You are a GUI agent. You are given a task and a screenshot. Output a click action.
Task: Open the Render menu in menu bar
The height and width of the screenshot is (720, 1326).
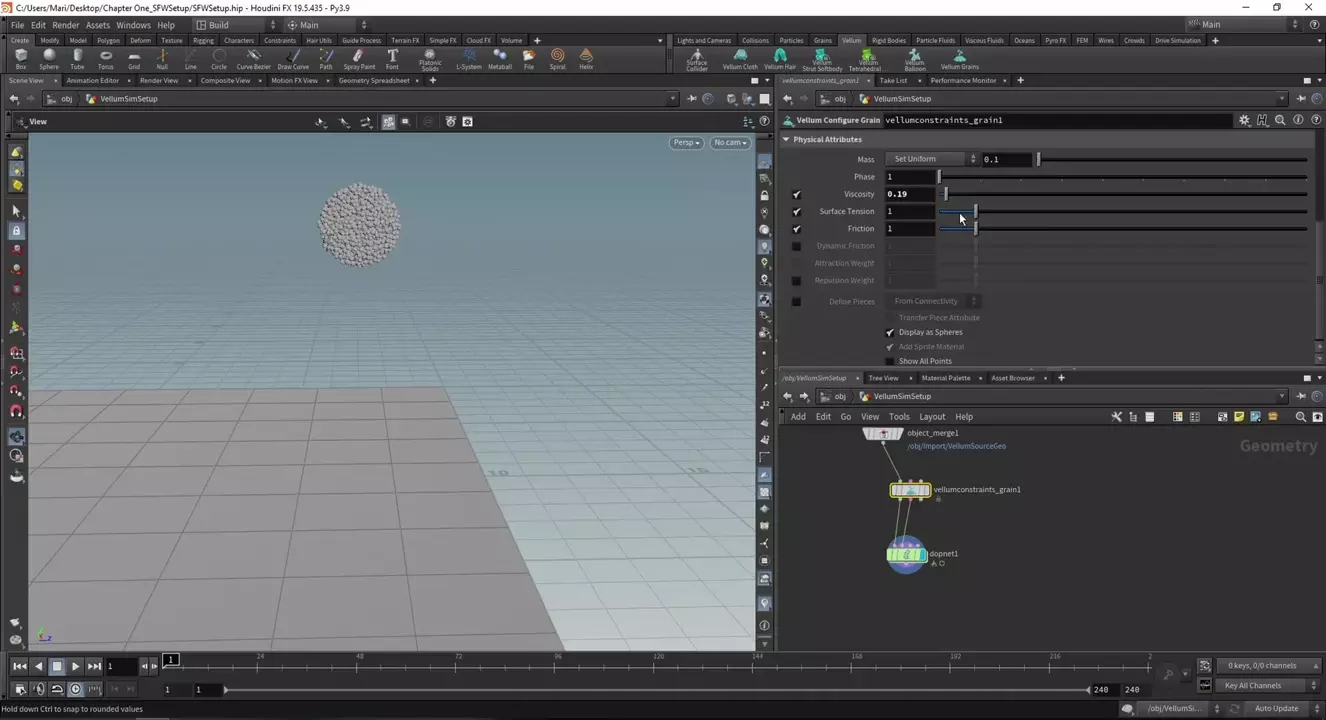click(x=65, y=25)
